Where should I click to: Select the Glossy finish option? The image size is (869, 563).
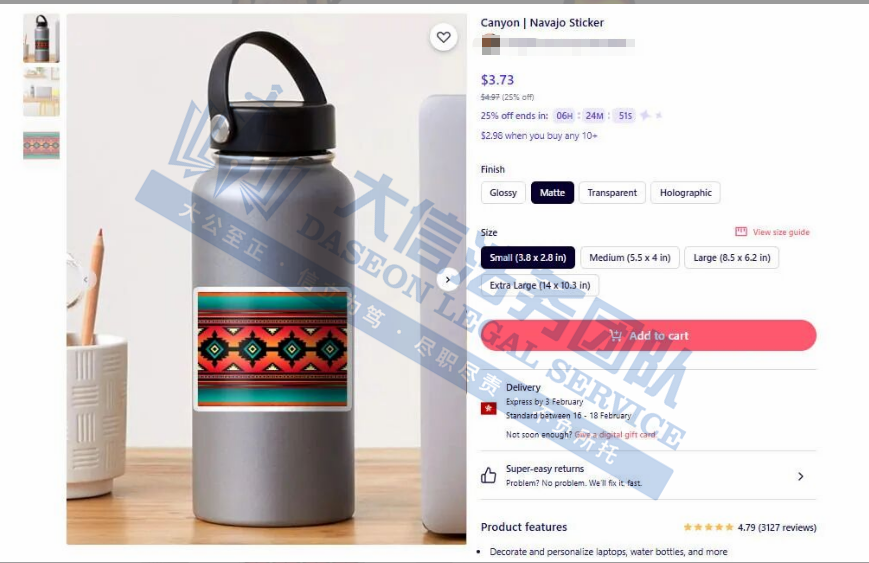[503, 193]
